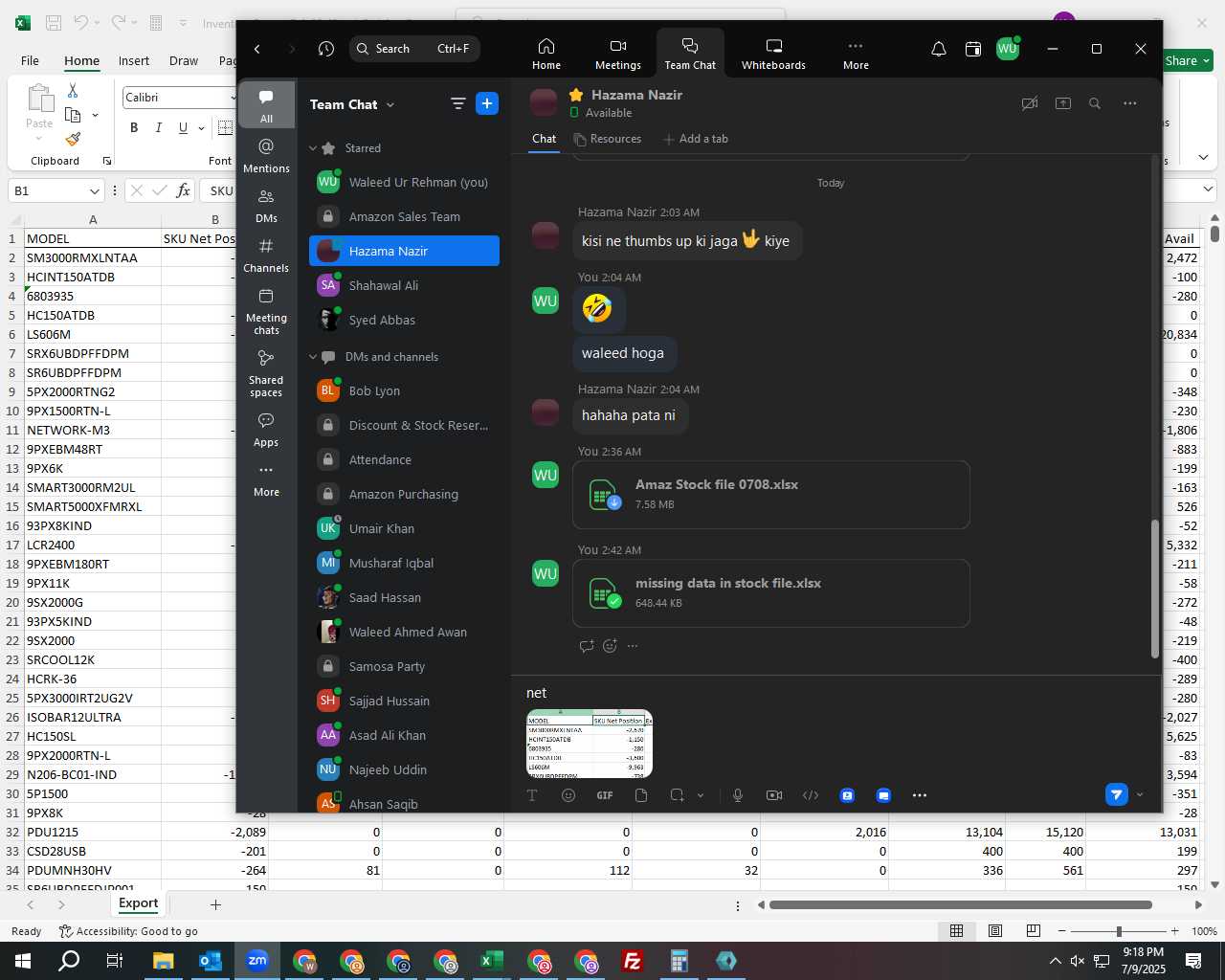
Task: Expand the Team Chat dropdown
Action: 390,105
